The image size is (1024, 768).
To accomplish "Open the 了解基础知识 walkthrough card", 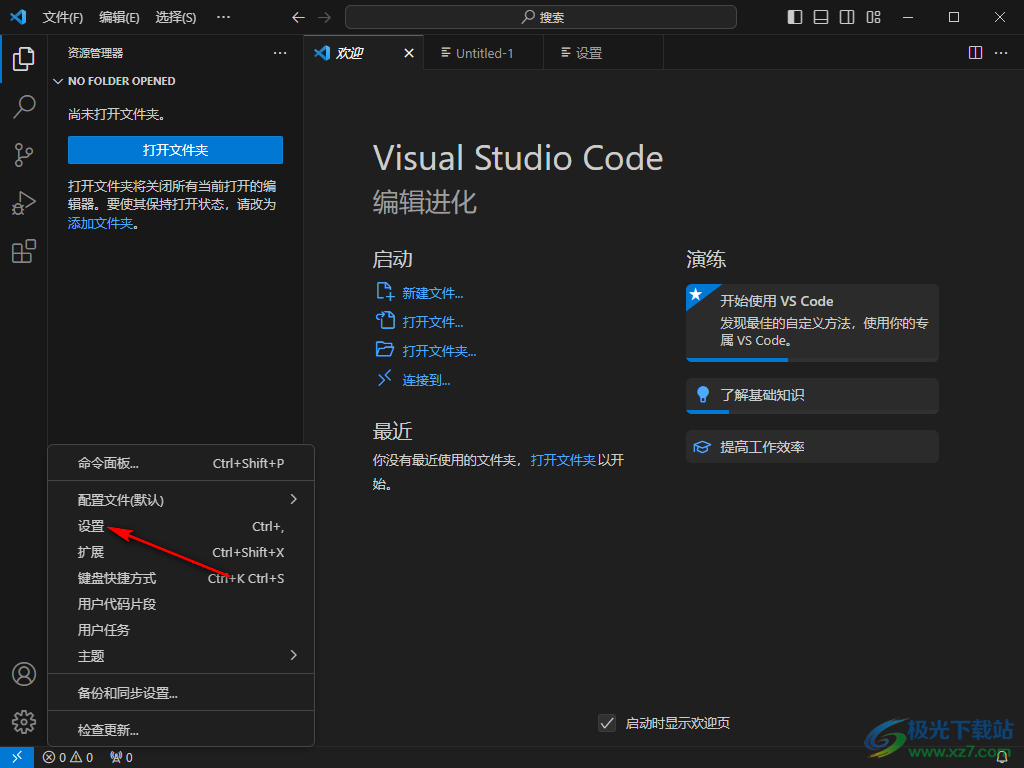I will pyautogui.click(x=812, y=396).
